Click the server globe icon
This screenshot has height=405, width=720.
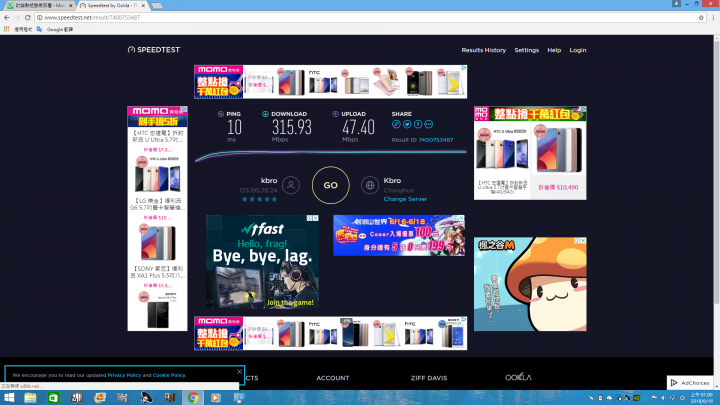pos(370,185)
